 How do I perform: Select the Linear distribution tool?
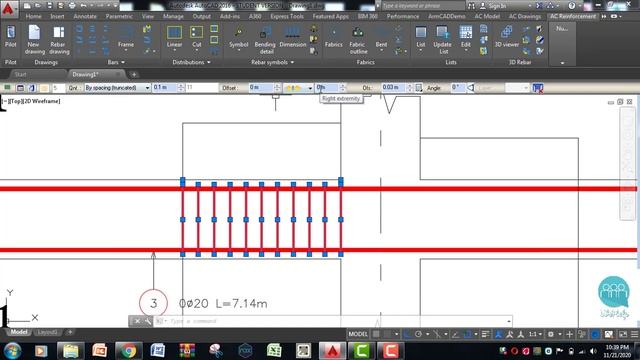click(x=174, y=38)
